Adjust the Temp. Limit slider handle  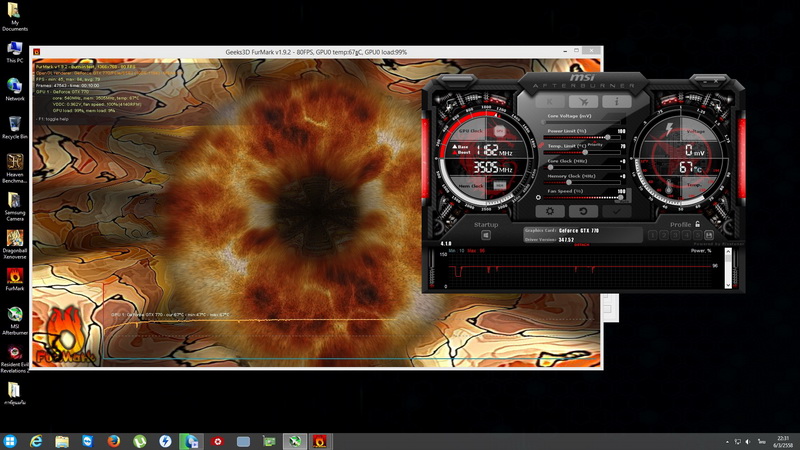point(585,152)
